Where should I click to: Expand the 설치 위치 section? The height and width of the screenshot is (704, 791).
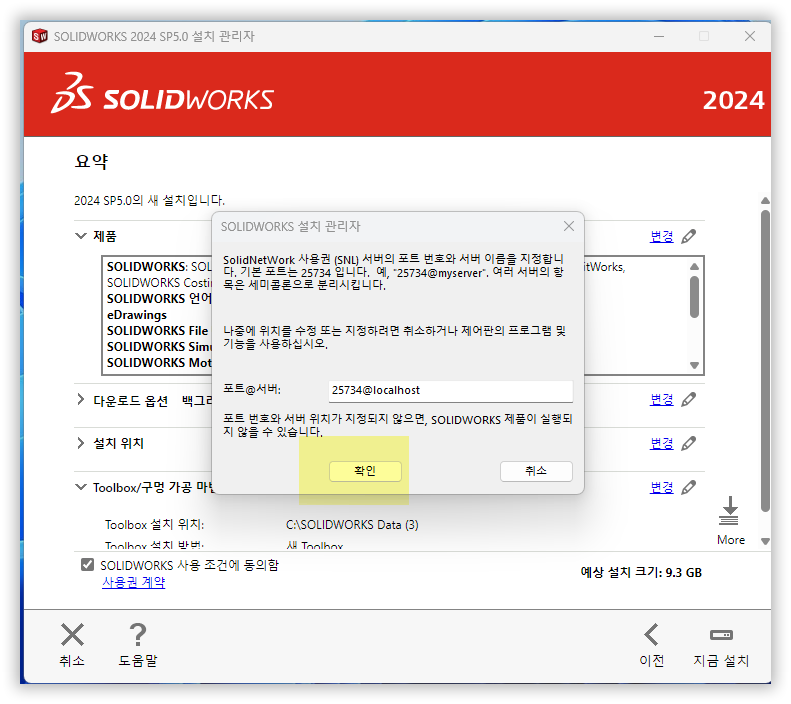pos(81,443)
